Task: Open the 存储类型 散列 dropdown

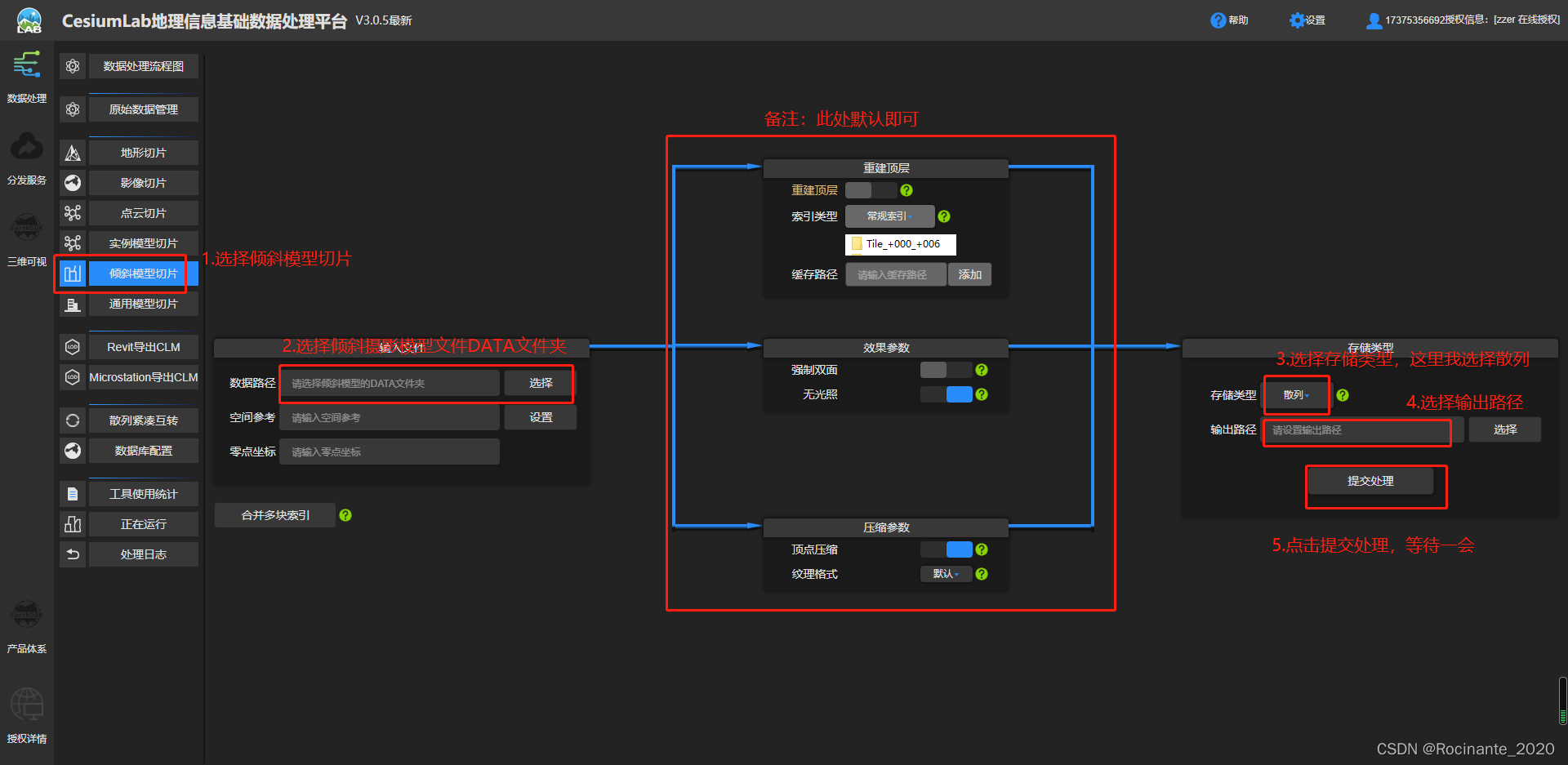Action: coord(1295,395)
